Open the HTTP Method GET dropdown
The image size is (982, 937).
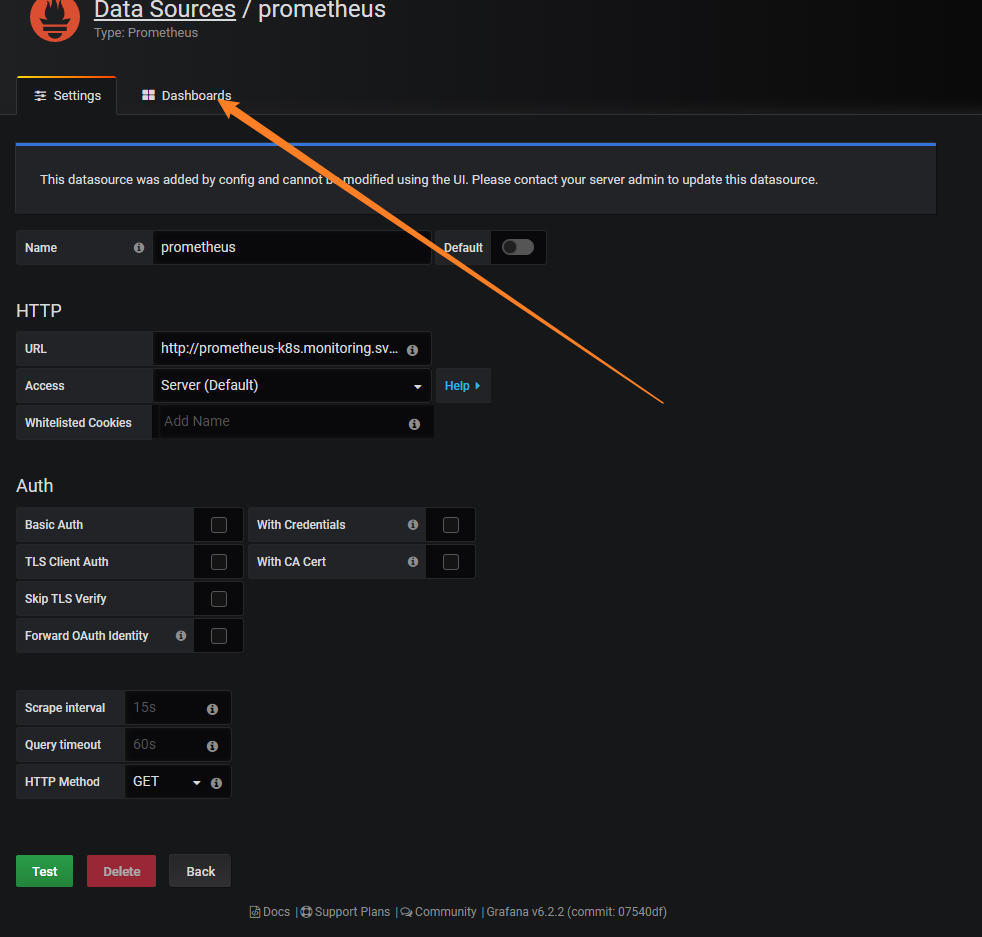166,782
